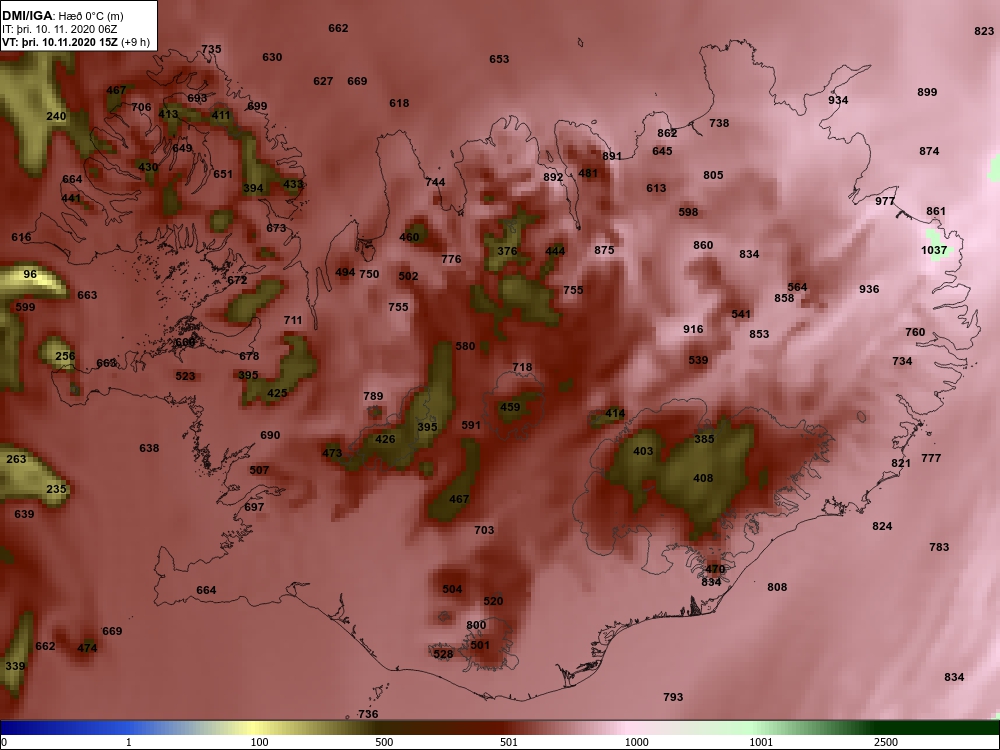Click the height value "564"
The image size is (1000, 750).
[x=797, y=287]
